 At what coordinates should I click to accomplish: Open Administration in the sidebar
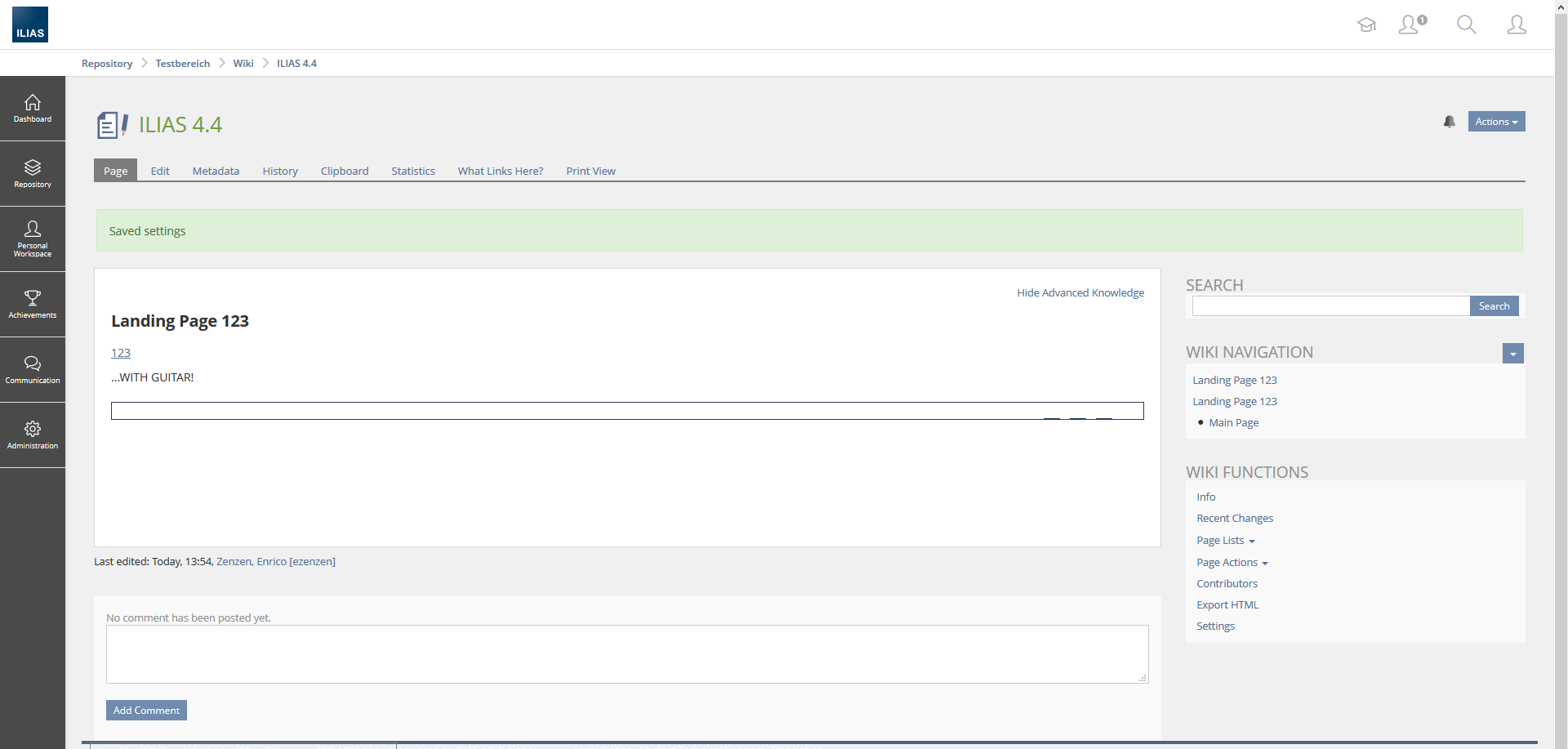pos(33,435)
